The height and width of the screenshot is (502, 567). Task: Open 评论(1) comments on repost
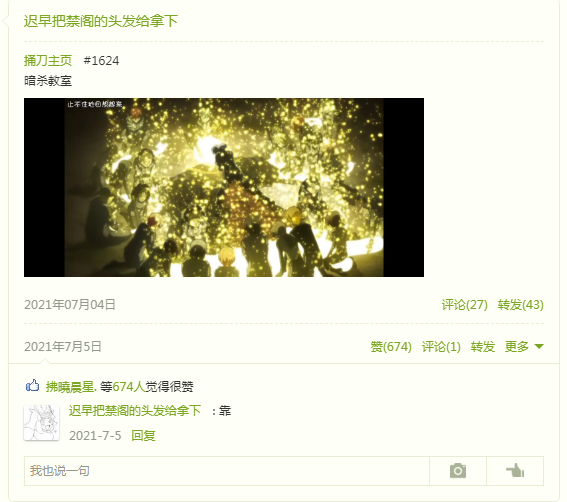click(x=441, y=346)
